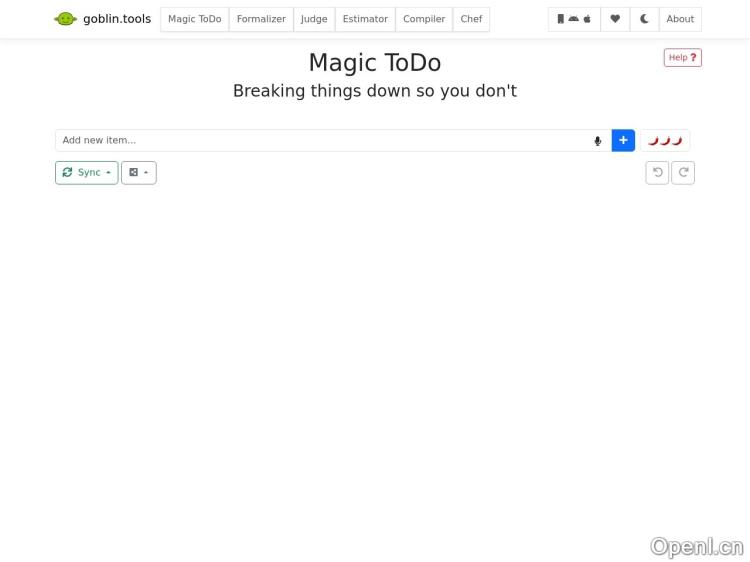Open the Help button

tap(682, 58)
